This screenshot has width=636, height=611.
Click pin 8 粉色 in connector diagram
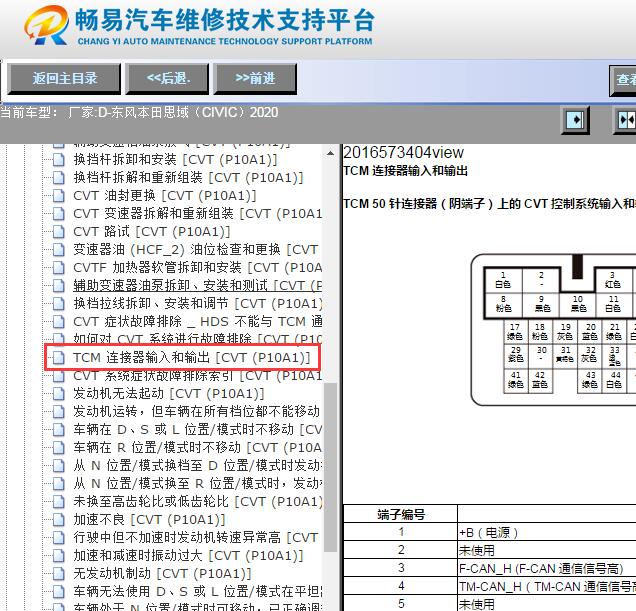(x=503, y=304)
